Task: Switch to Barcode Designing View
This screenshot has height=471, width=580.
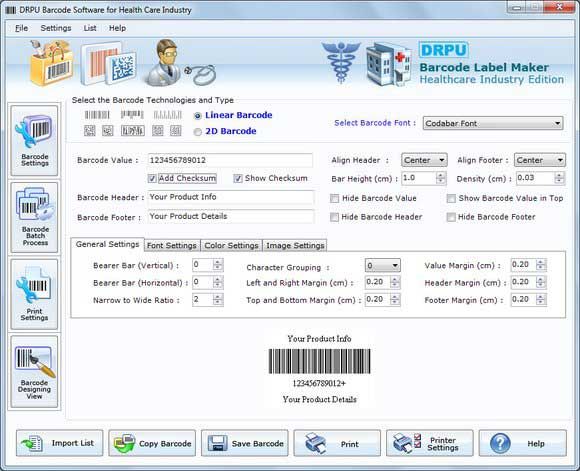Action: coord(34,372)
